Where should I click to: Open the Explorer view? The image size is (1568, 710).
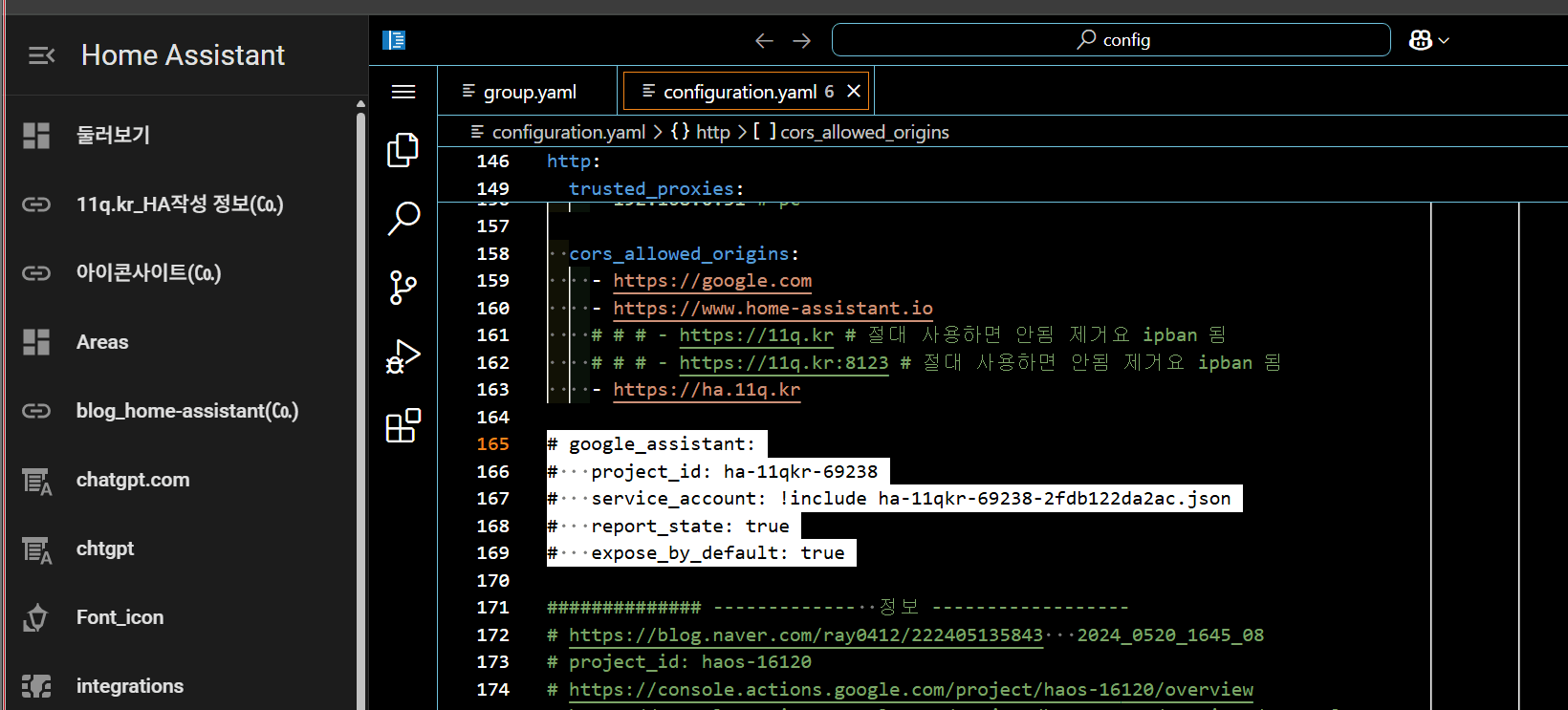pyautogui.click(x=403, y=150)
